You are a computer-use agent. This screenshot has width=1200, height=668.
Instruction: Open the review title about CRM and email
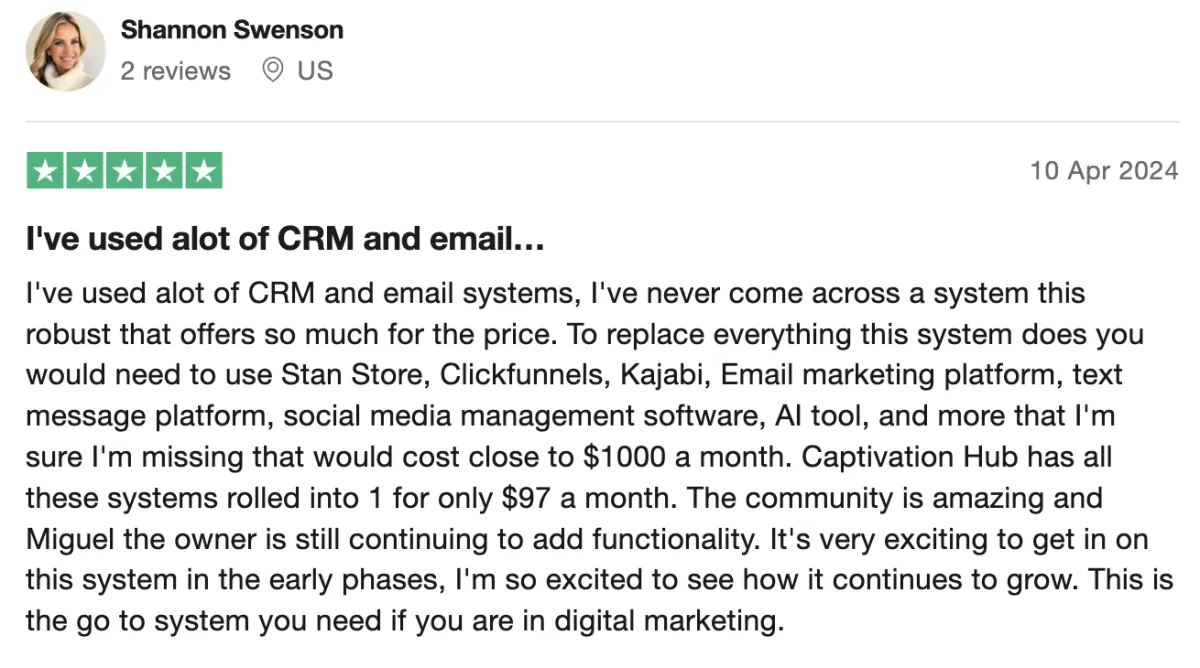(x=284, y=240)
